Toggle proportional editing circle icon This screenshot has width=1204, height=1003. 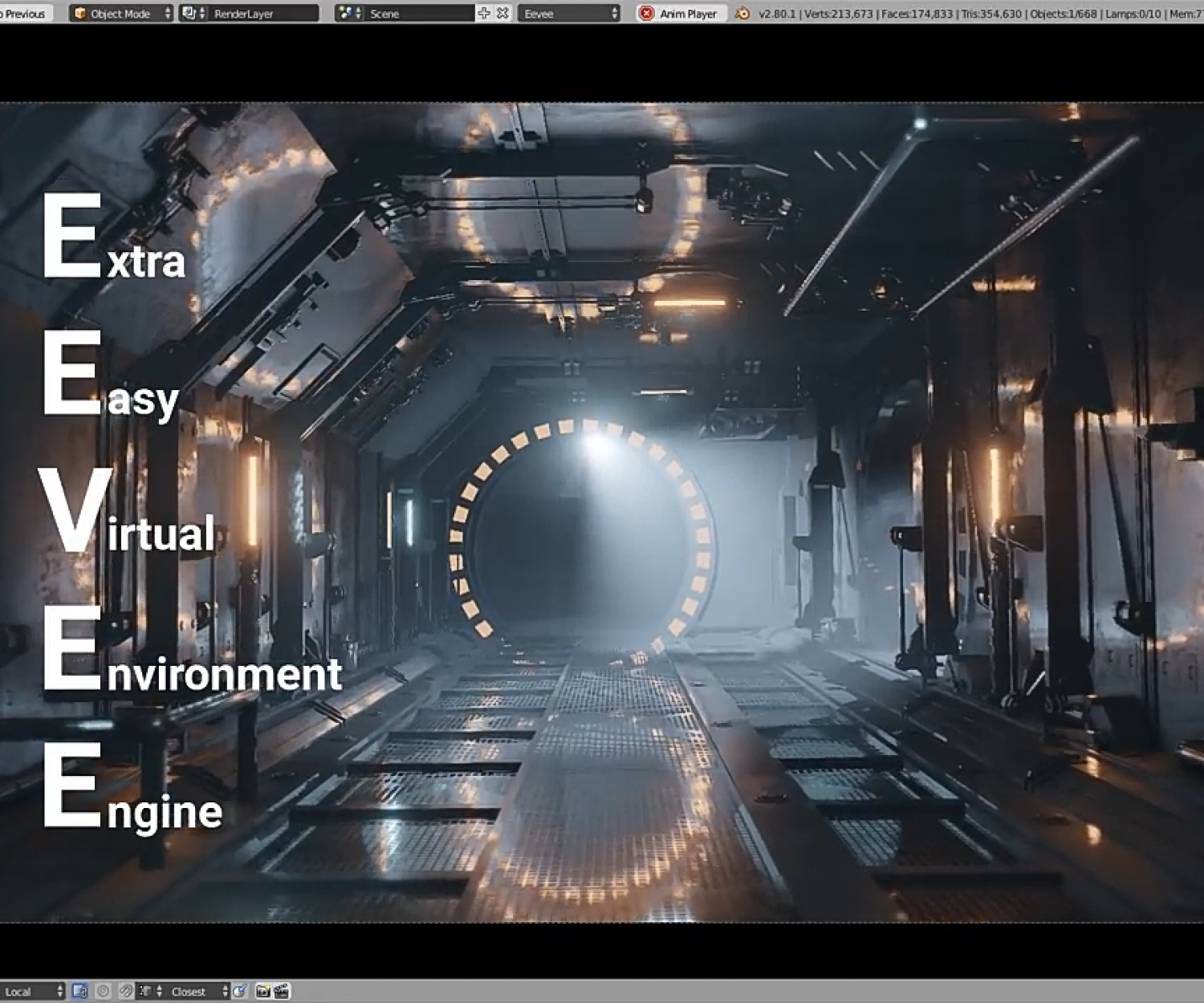pyautogui.click(x=103, y=991)
